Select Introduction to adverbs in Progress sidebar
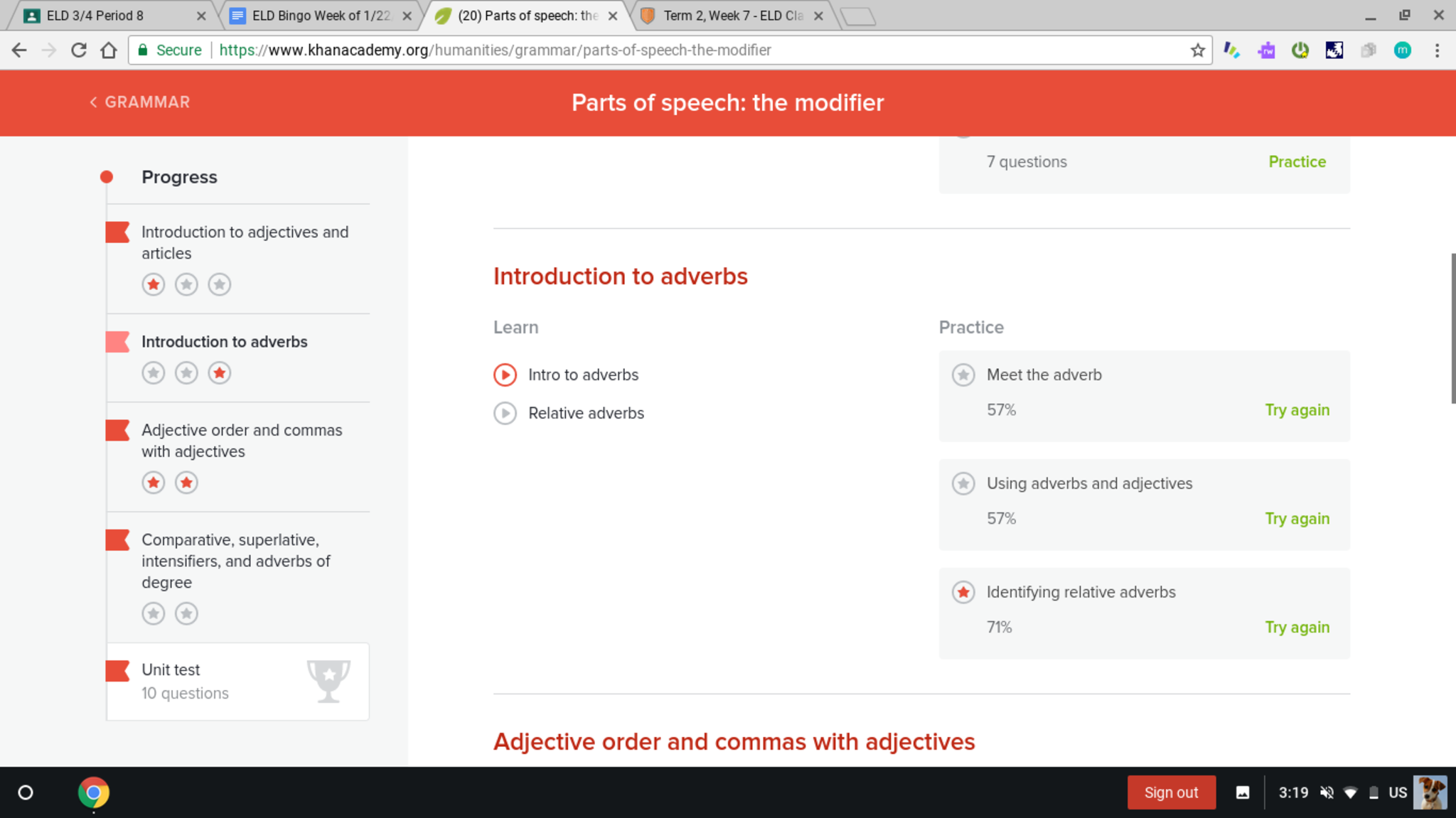This screenshot has height=818, width=1456. coord(224,342)
